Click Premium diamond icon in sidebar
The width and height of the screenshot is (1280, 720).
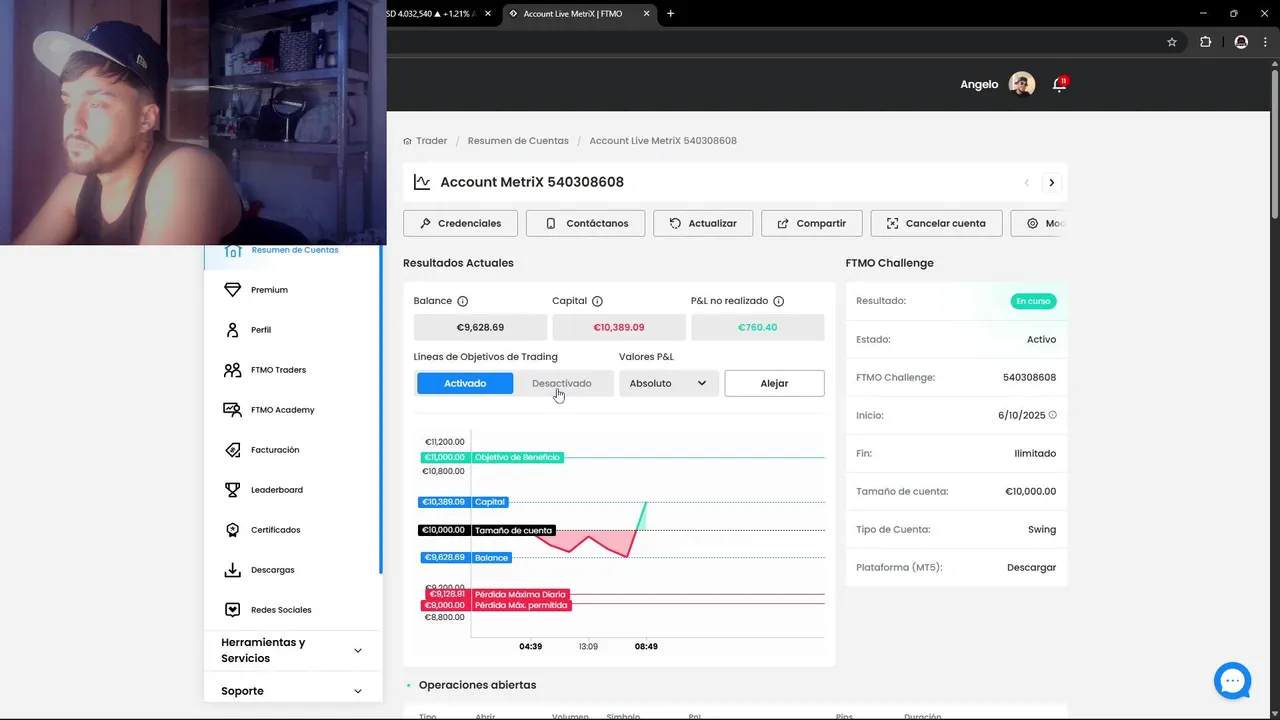[232, 290]
